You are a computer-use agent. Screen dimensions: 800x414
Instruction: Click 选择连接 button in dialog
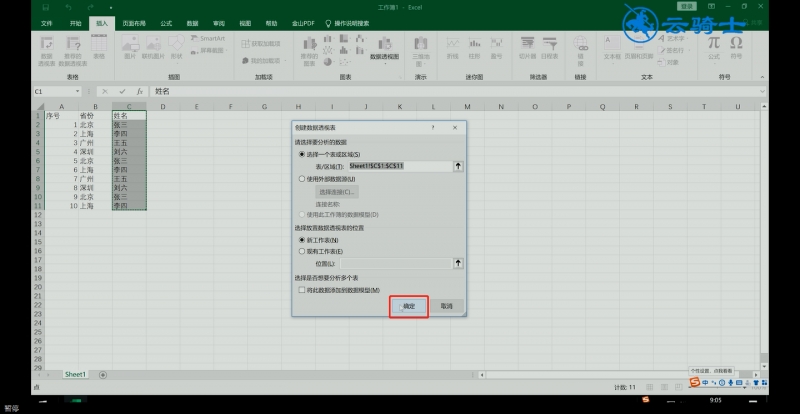337,192
